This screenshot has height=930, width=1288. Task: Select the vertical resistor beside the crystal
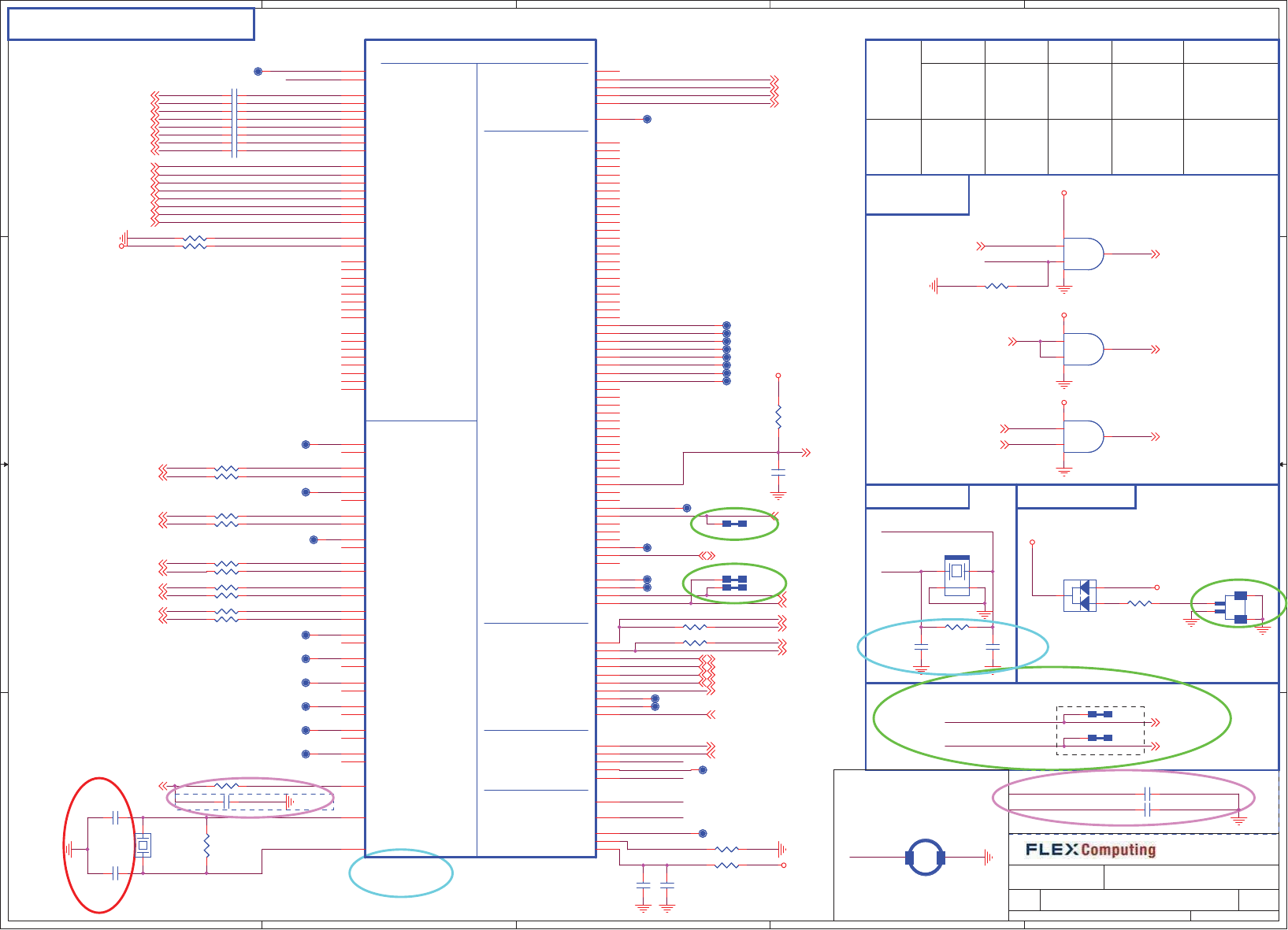(x=206, y=847)
